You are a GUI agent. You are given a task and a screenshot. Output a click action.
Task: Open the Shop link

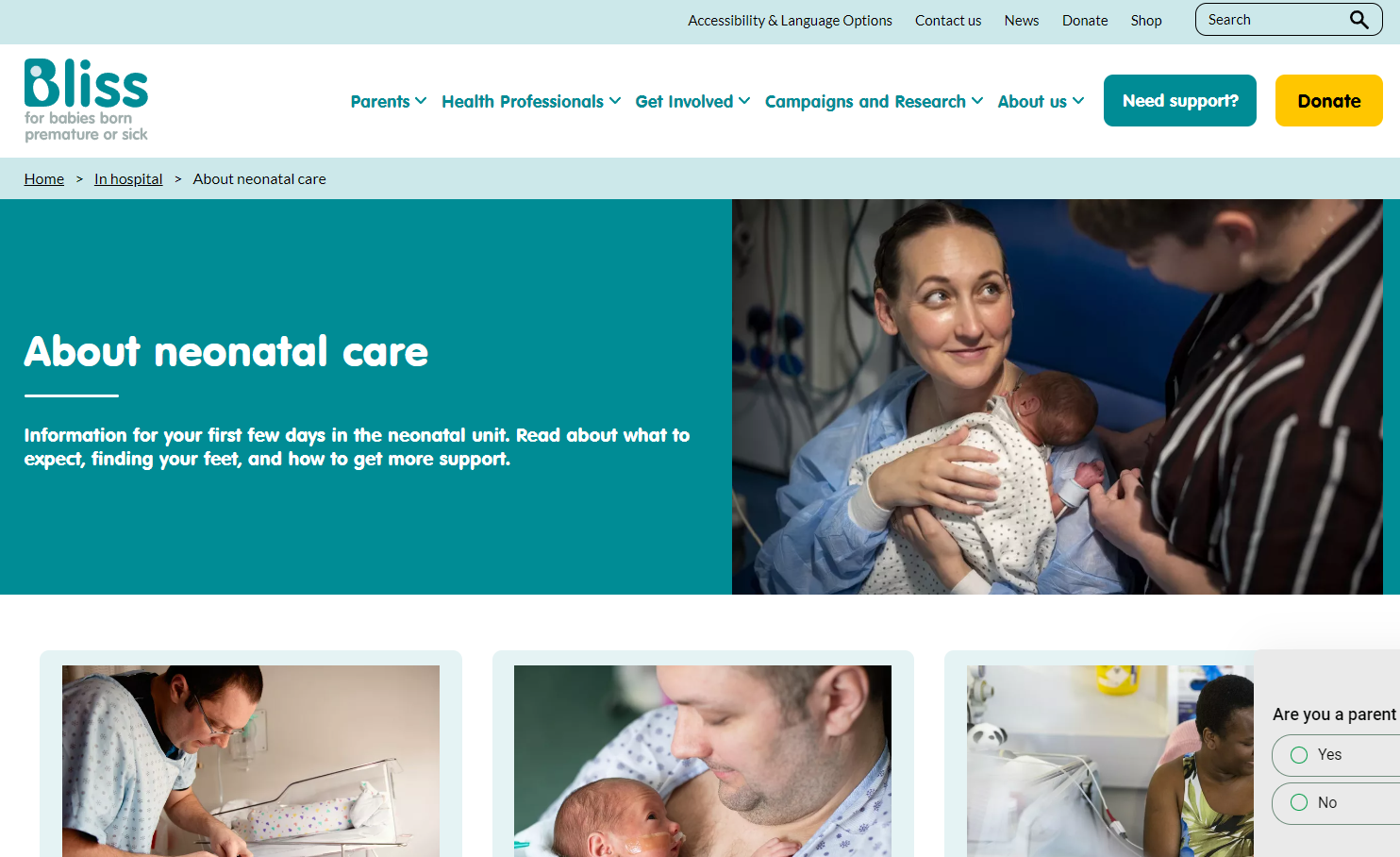click(x=1146, y=21)
